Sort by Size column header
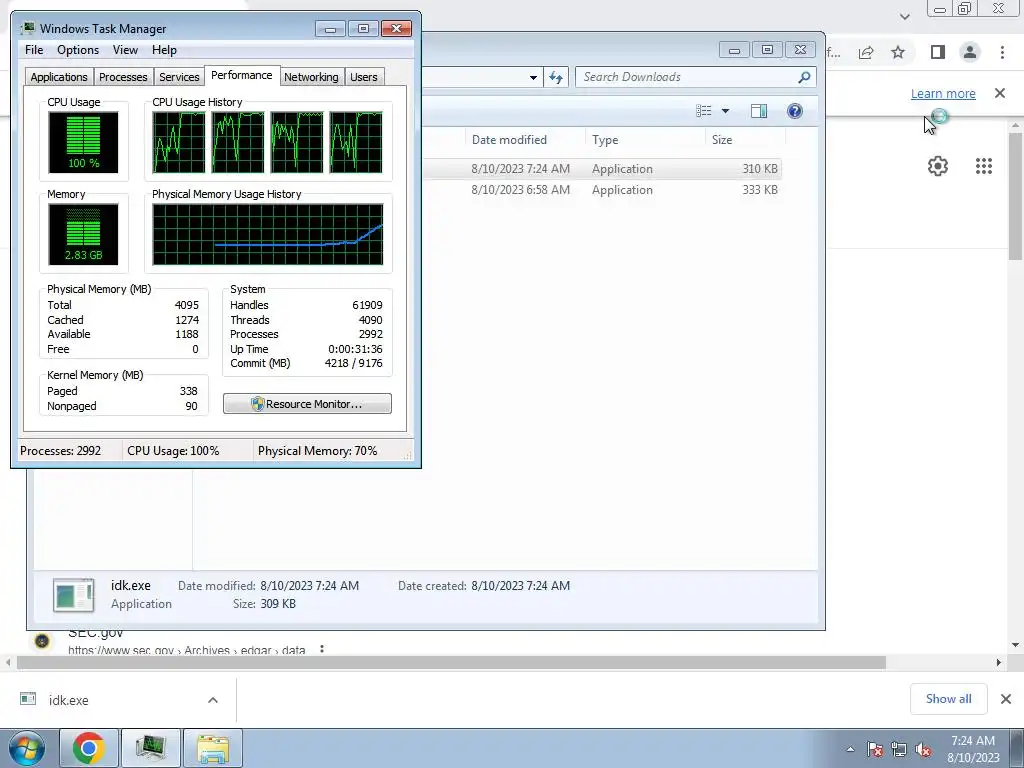This screenshot has height=768, width=1024. (x=722, y=140)
